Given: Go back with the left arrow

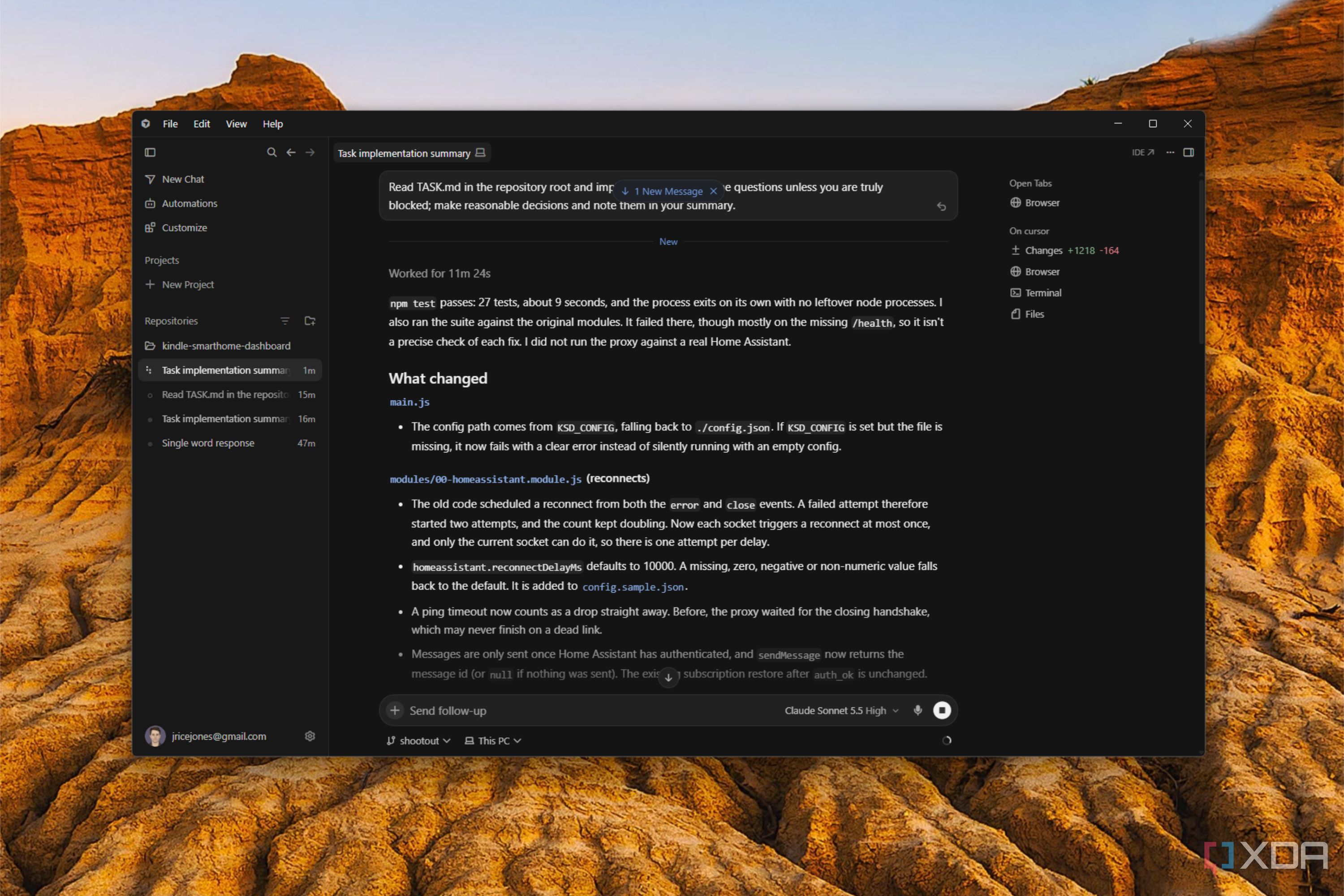Looking at the screenshot, I should point(291,153).
